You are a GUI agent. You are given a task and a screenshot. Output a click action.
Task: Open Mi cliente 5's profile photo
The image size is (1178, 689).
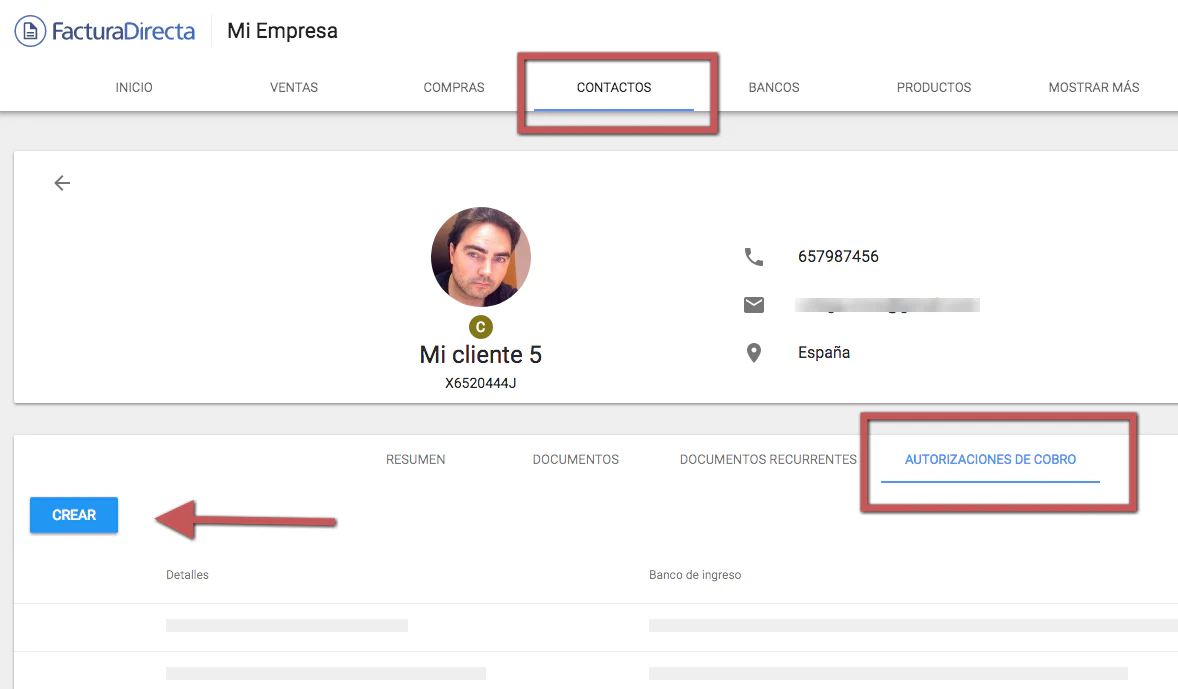click(x=481, y=256)
